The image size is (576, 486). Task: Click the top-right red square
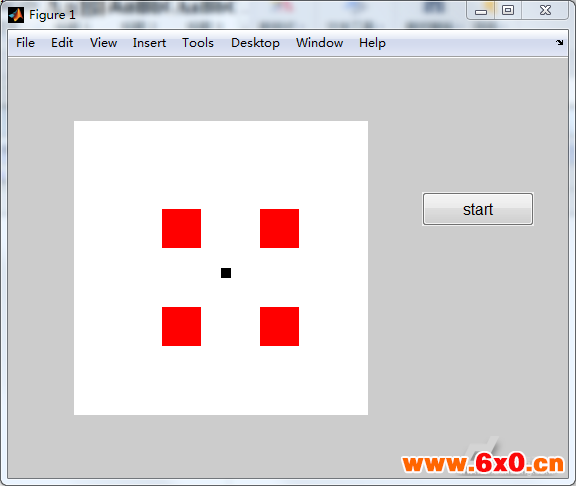click(x=280, y=228)
